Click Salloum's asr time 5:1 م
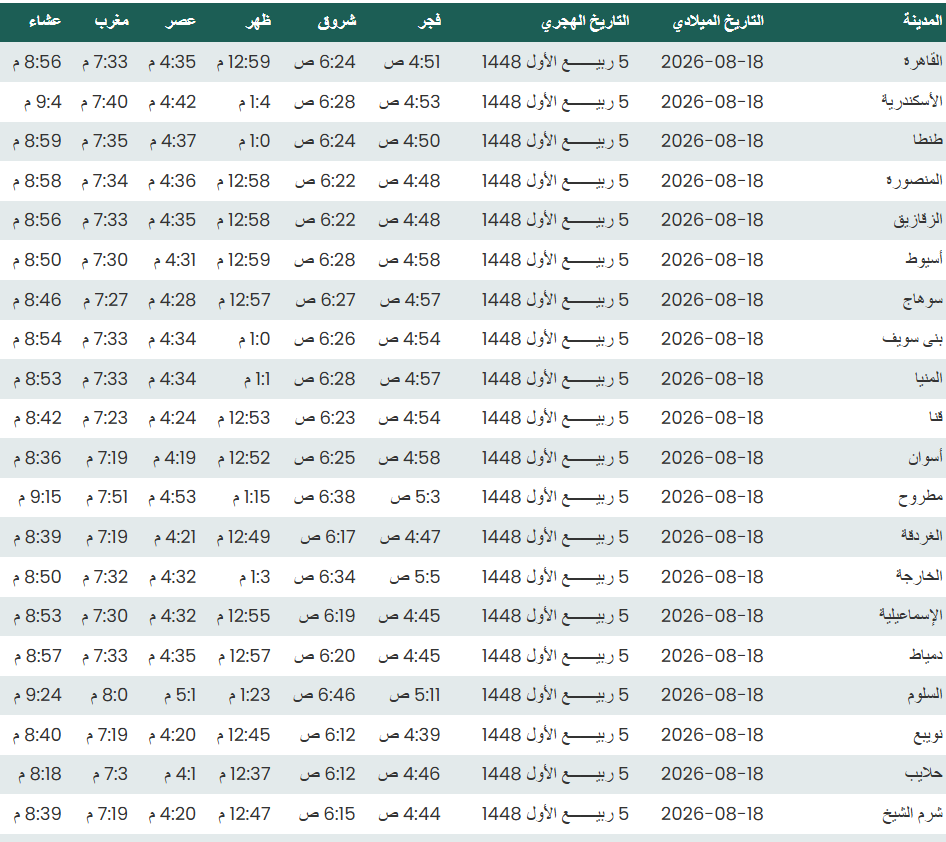This screenshot has width=946, height=842. click(x=180, y=695)
